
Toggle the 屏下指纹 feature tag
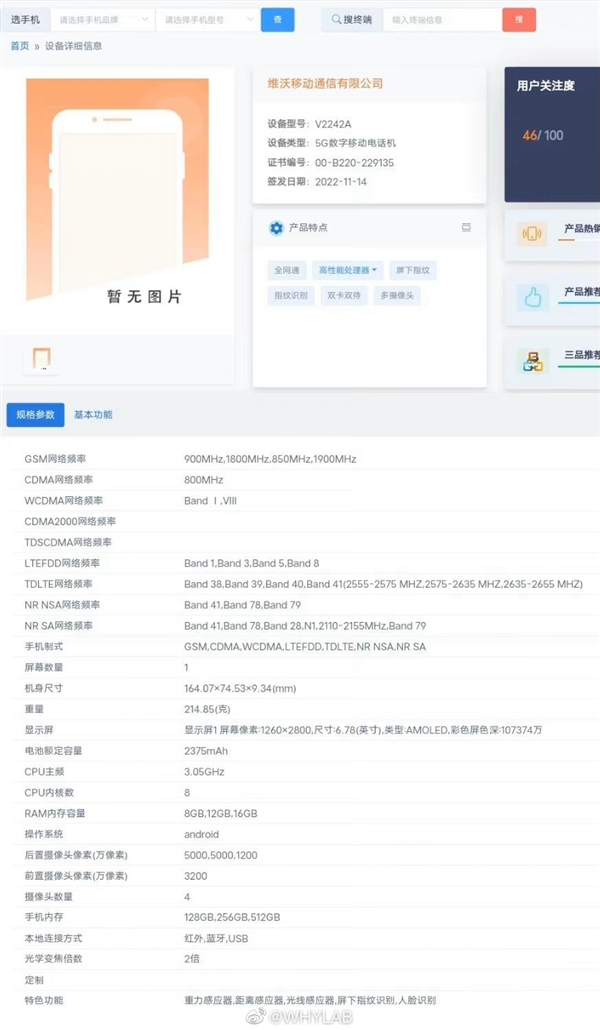pos(415,270)
